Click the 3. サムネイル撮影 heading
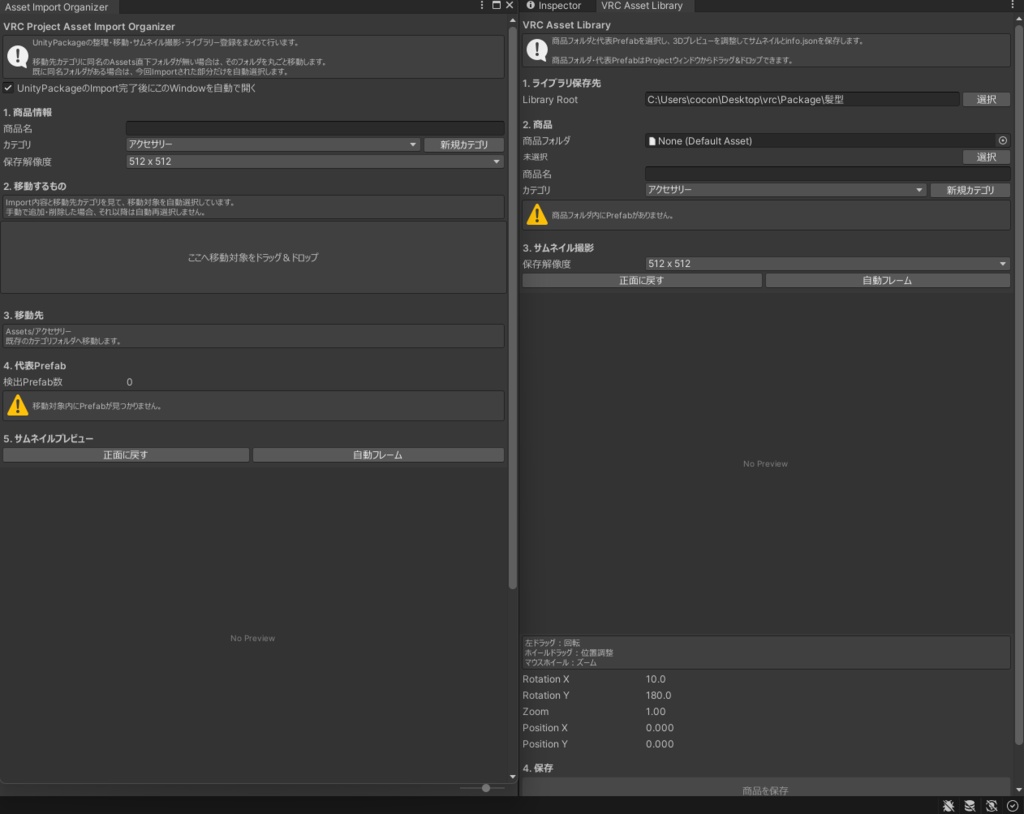This screenshot has height=814, width=1024. point(558,248)
